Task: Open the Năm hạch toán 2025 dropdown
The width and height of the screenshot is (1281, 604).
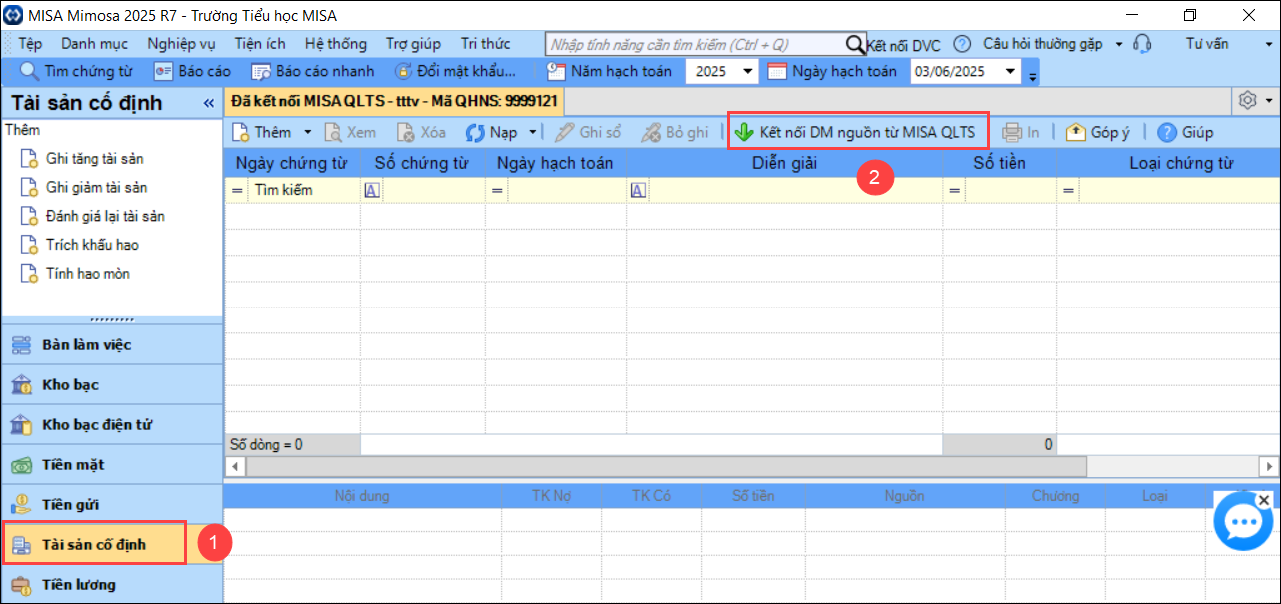Action: click(x=749, y=71)
